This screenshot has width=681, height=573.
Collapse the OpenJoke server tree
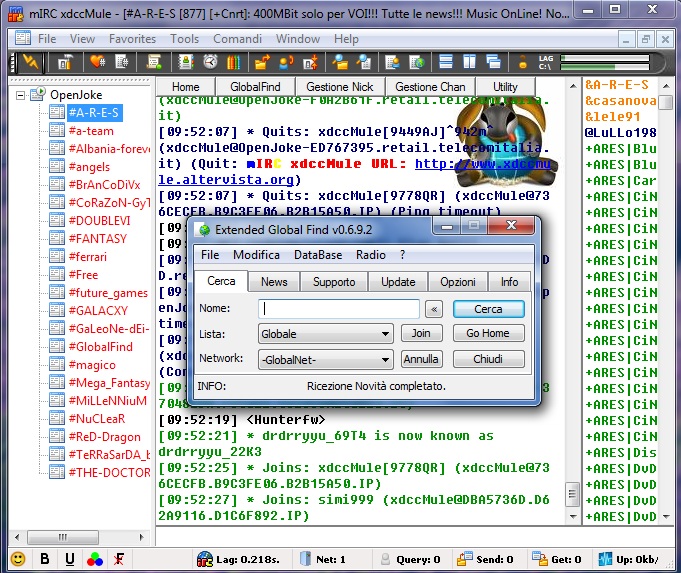(x=21, y=95)
